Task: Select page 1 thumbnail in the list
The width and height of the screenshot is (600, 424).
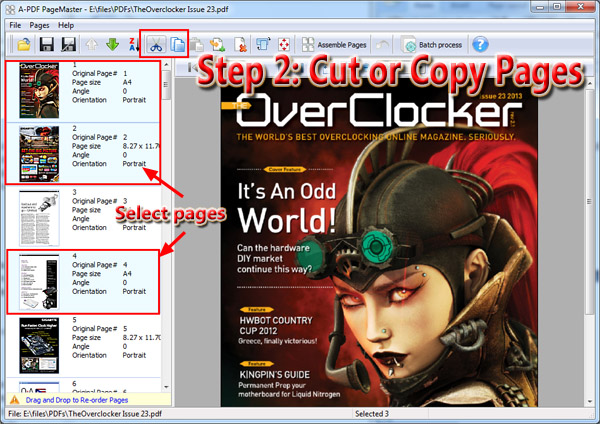Action: click(x=39, y=91)
